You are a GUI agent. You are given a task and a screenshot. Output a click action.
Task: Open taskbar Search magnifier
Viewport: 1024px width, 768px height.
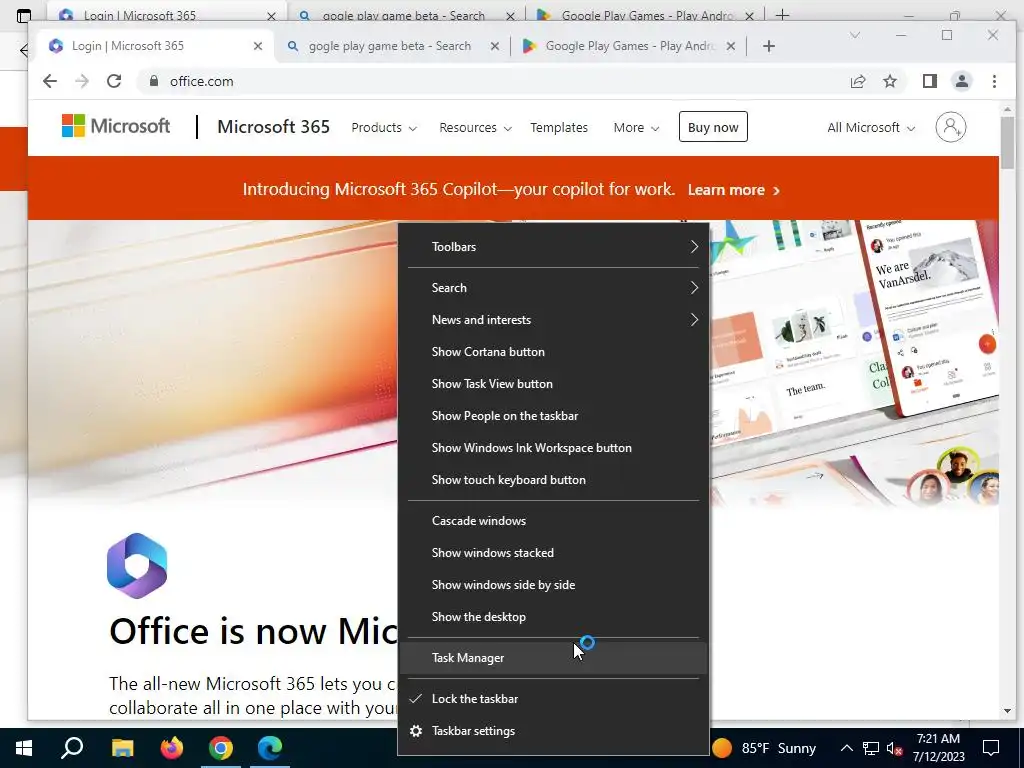(72, 748)
